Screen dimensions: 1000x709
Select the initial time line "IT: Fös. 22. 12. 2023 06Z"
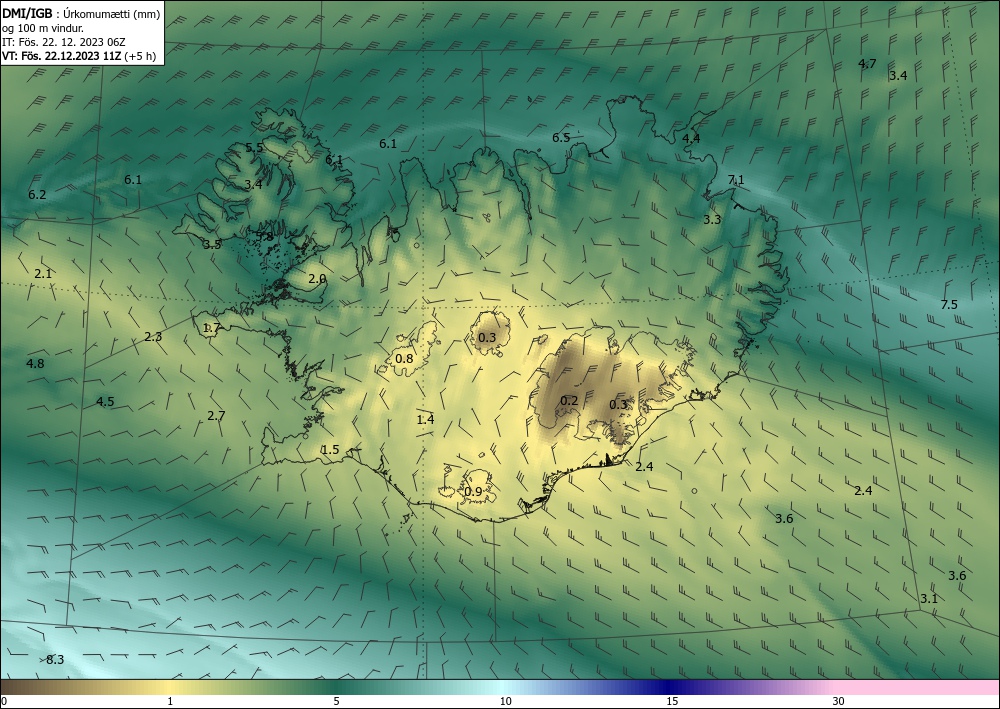tap(64, 42)
